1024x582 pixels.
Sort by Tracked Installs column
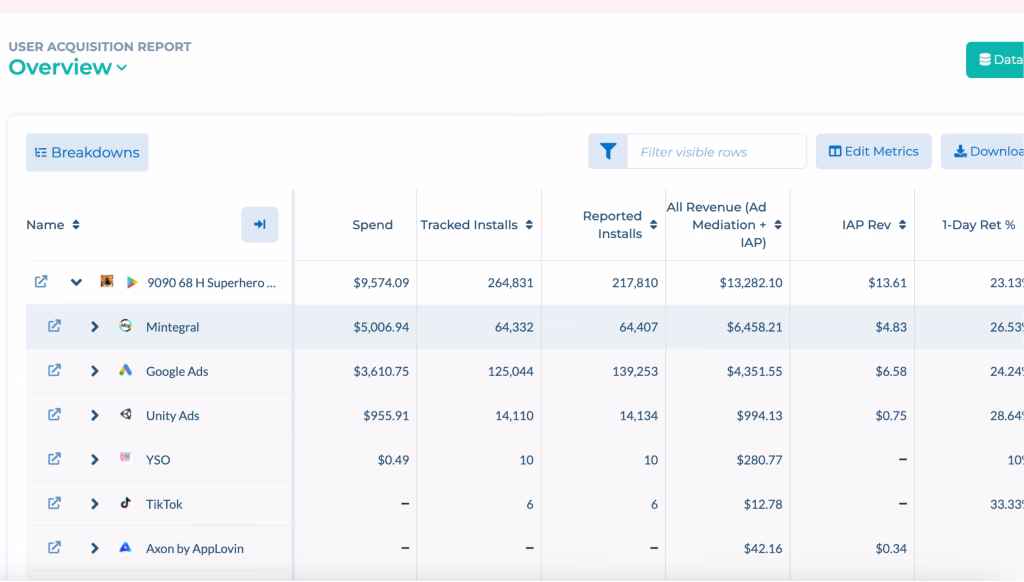529,225
